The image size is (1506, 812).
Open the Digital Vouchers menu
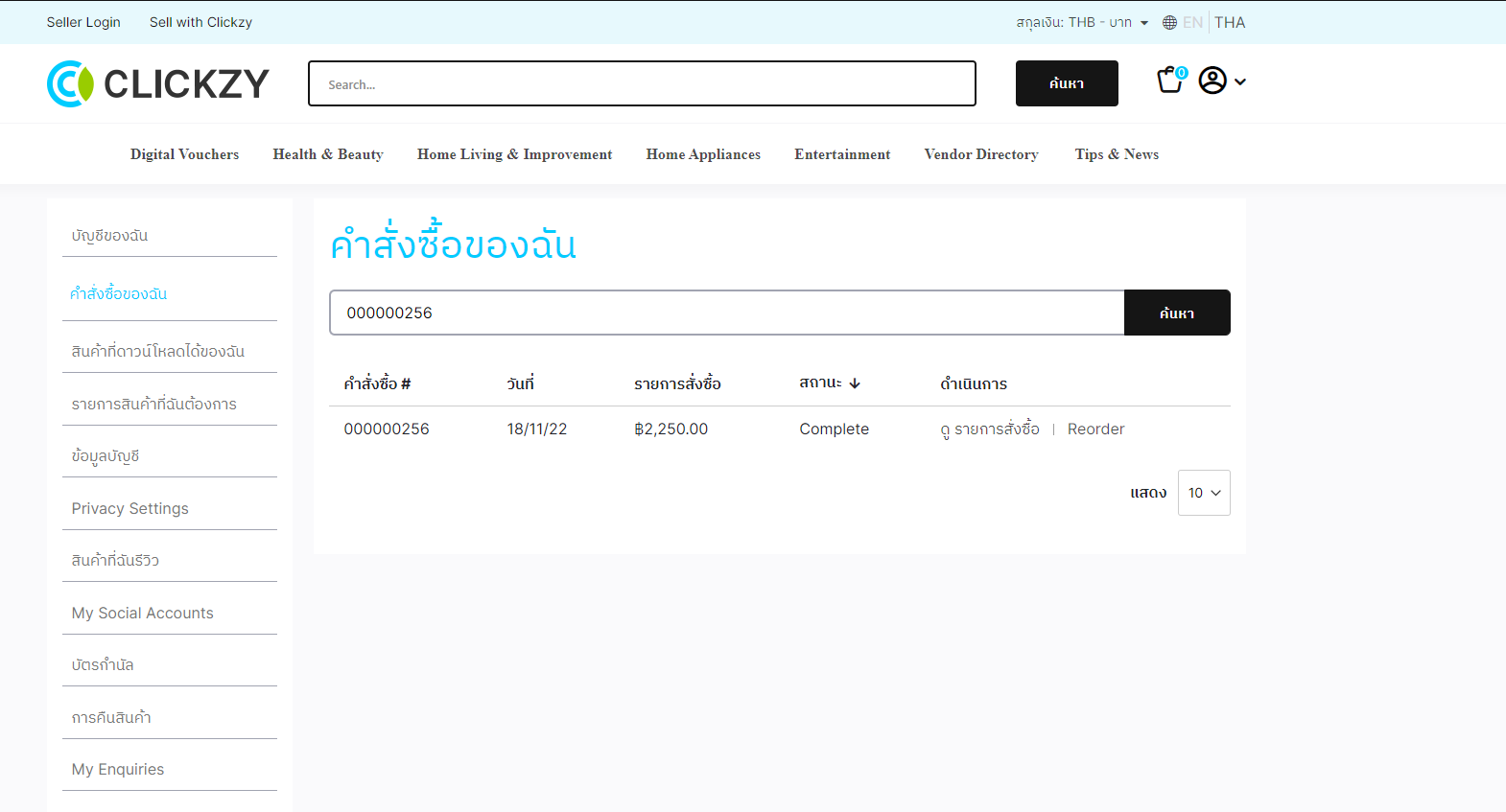pyautogui.click(x=185, y=154)
